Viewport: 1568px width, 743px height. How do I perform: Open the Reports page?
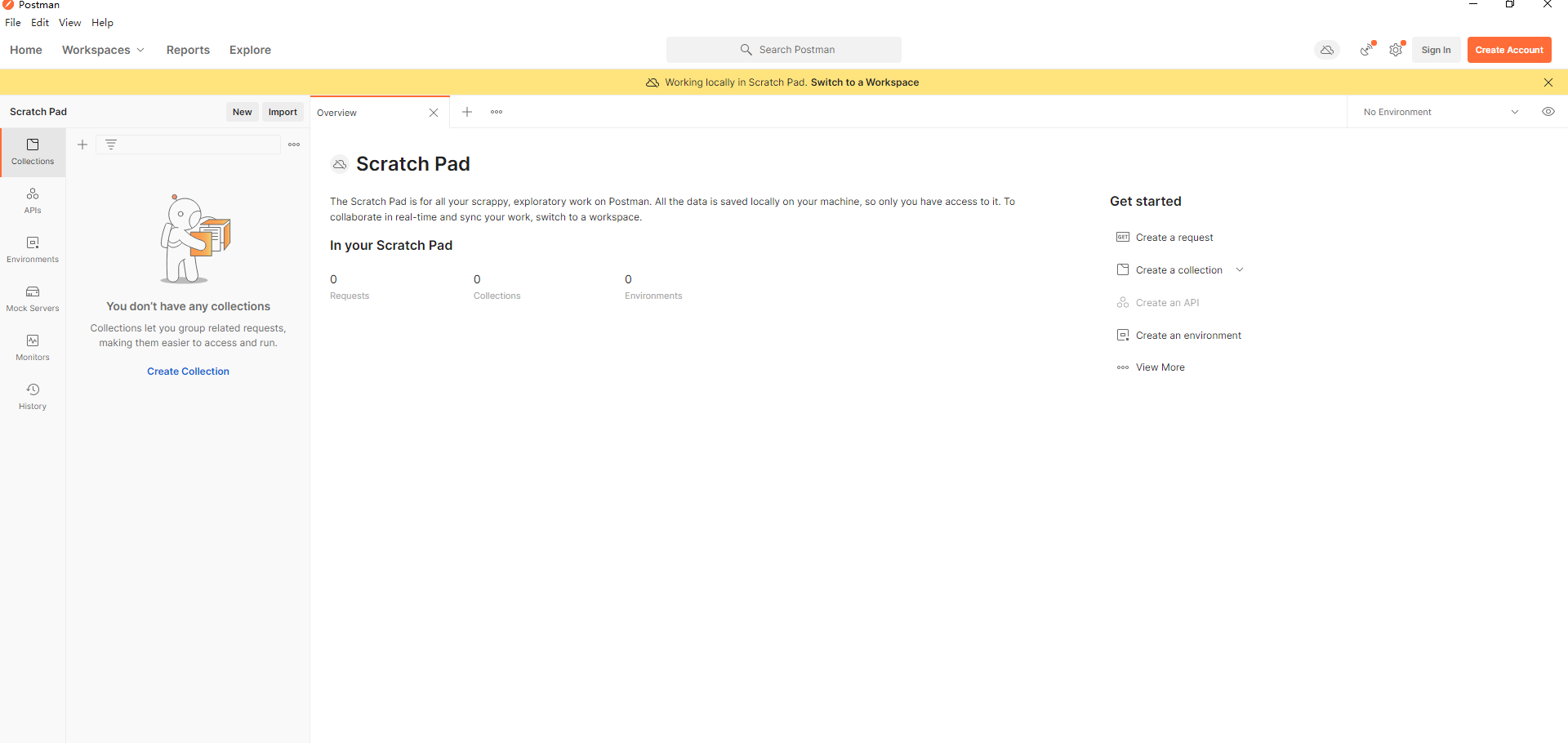point(188,50)
